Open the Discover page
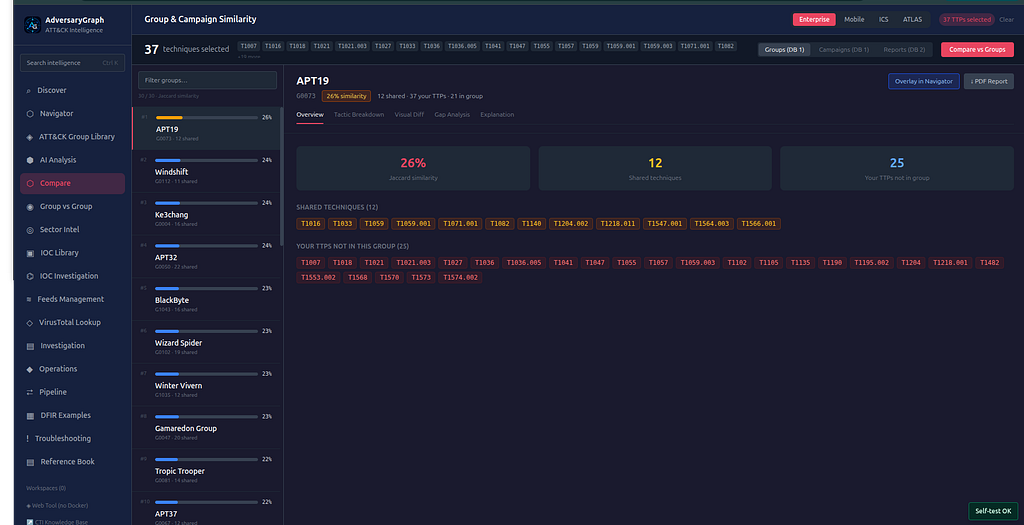1024x525 pixels. (72, 91)
